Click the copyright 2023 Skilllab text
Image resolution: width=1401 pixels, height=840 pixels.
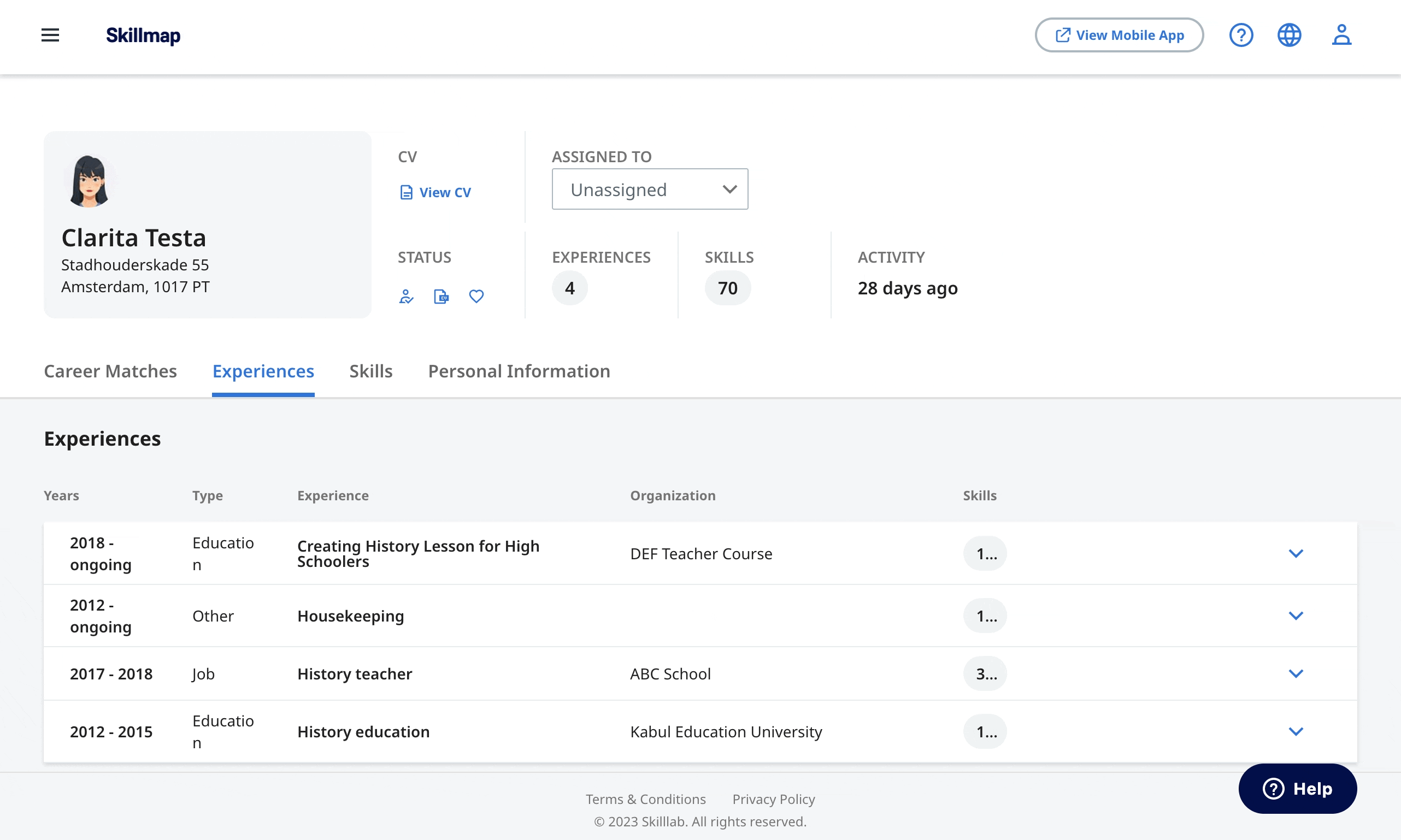pos(700,821)
